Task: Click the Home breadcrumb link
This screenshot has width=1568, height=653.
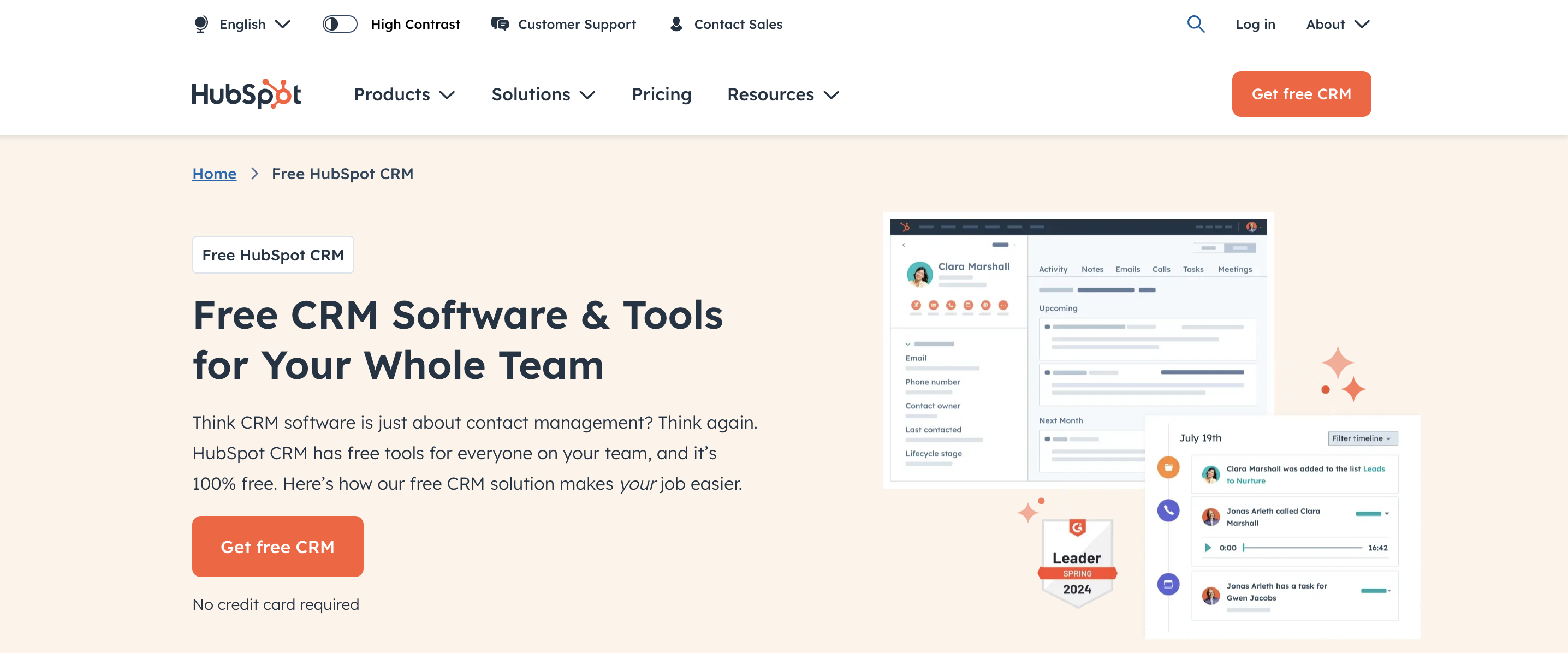Action: [214, 172]
